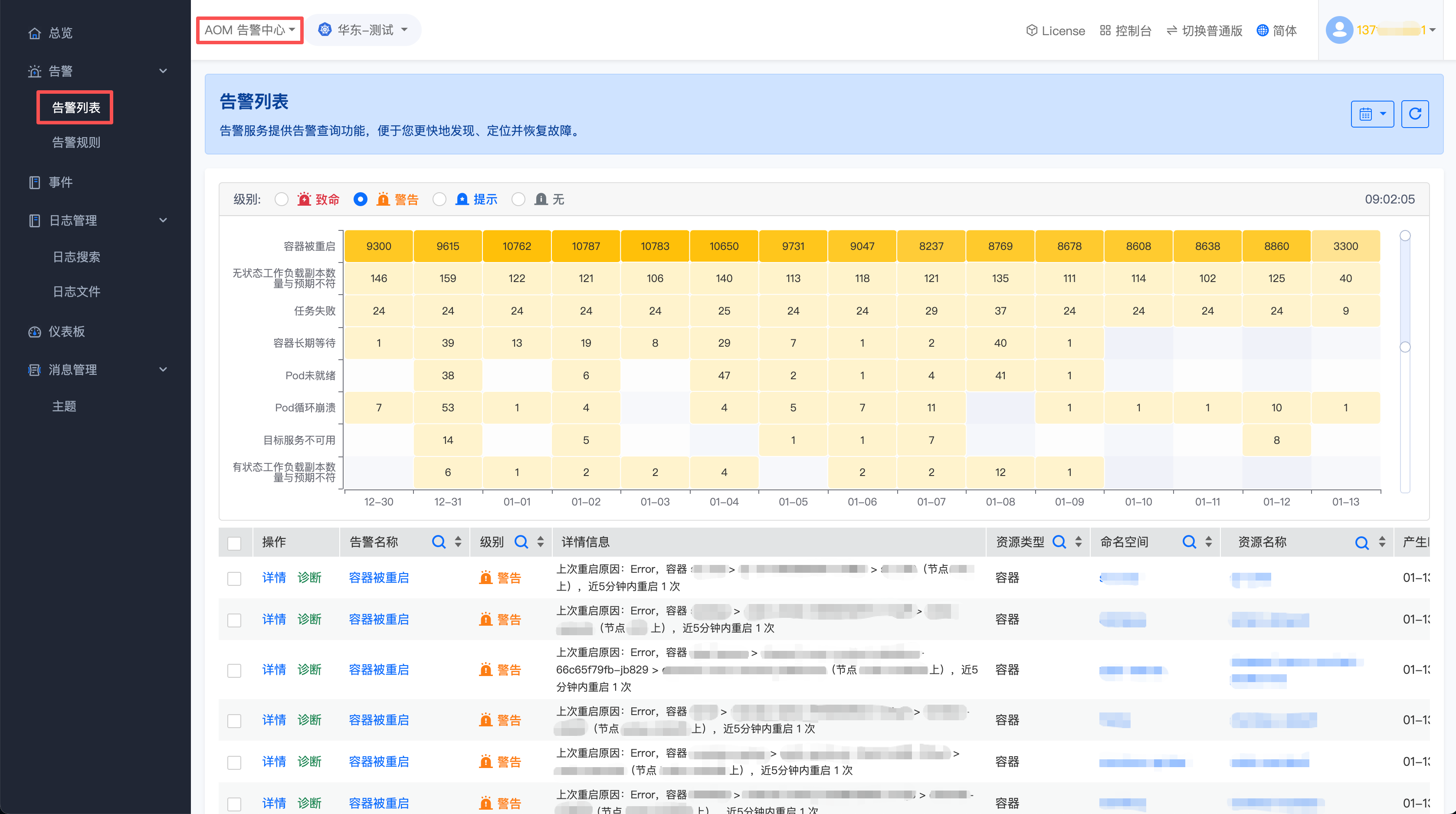
Task: Click the search icon in the 资源名称 column
Action: coord(1361,543)
